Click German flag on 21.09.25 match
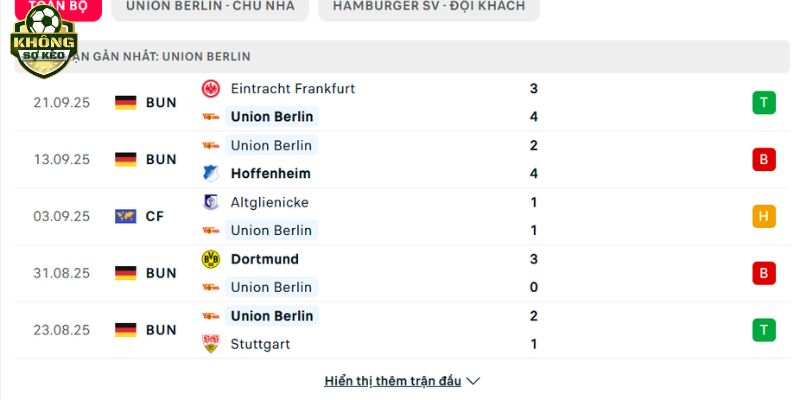Viewport: 800px width, 400px height. click(x=126, y=103)
